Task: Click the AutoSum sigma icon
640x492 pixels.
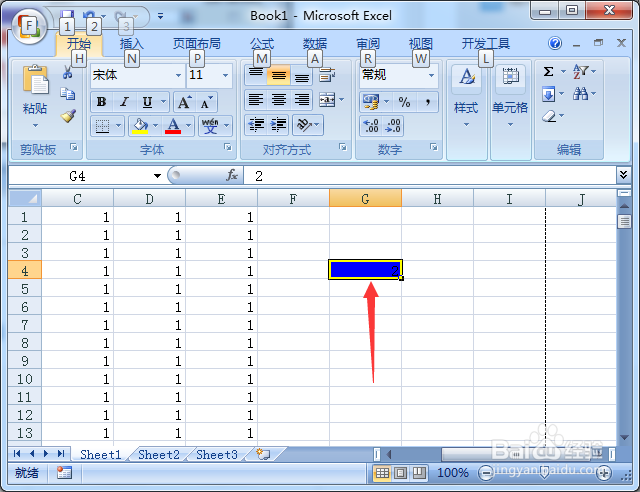Action: (549, 72)
